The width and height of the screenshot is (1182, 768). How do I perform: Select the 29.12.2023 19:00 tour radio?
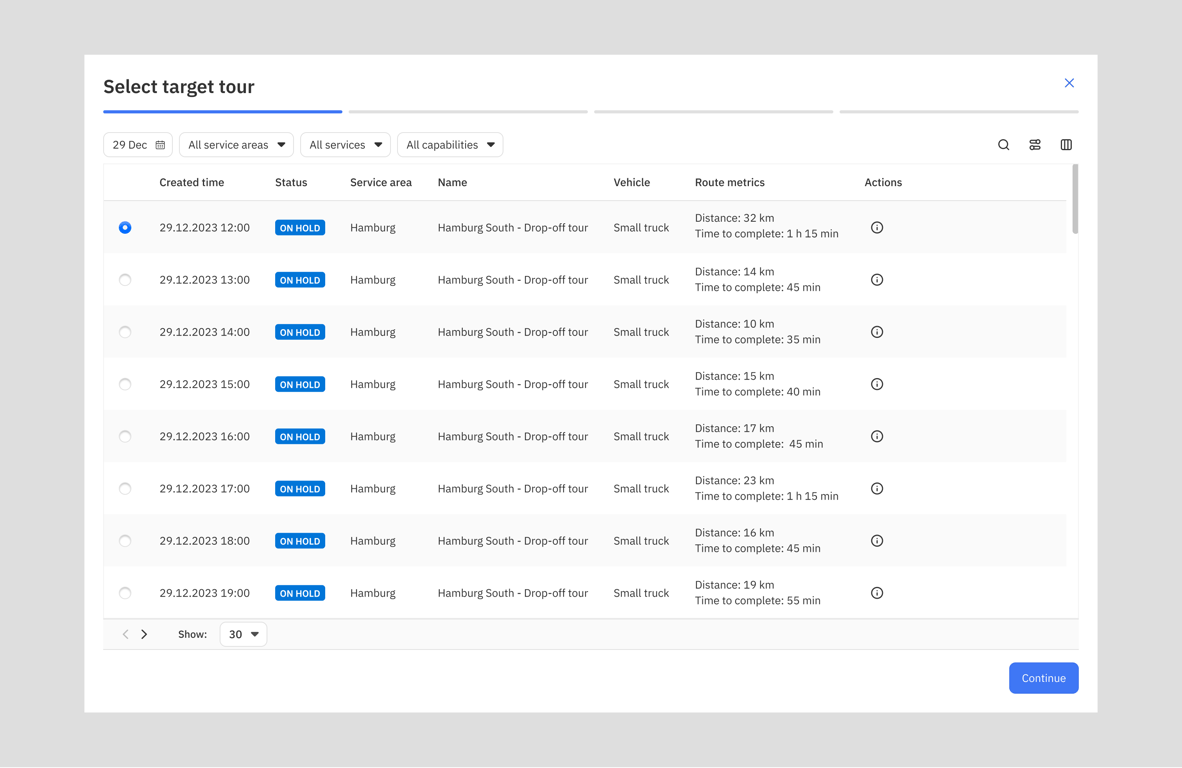125,593
